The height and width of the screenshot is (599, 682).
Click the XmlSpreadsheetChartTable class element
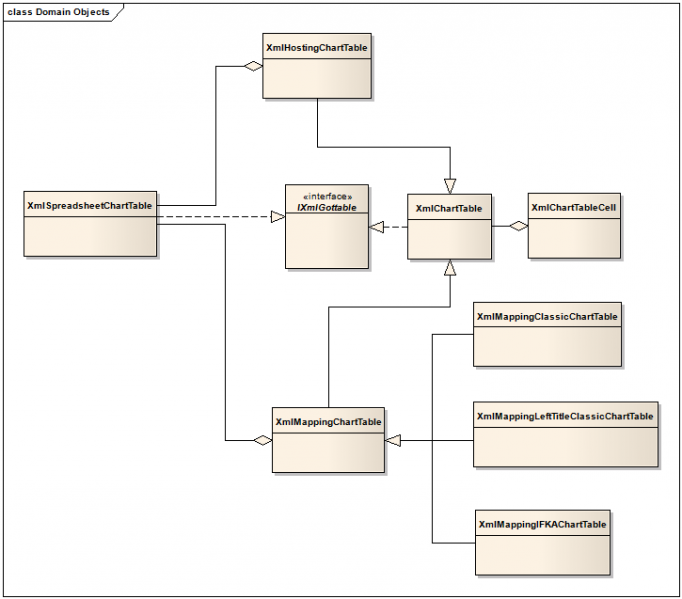[x=90, y=206]
